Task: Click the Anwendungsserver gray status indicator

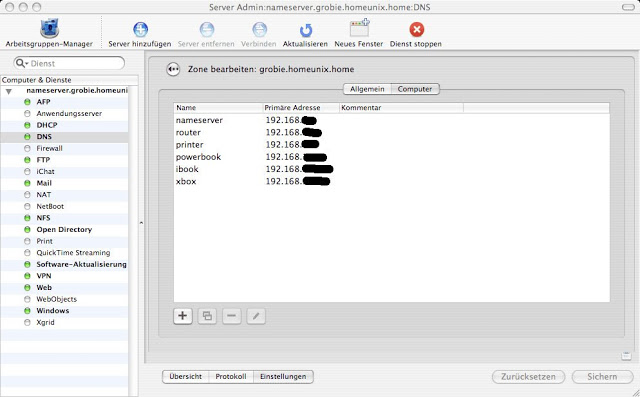Action: (x=27, y=113)
